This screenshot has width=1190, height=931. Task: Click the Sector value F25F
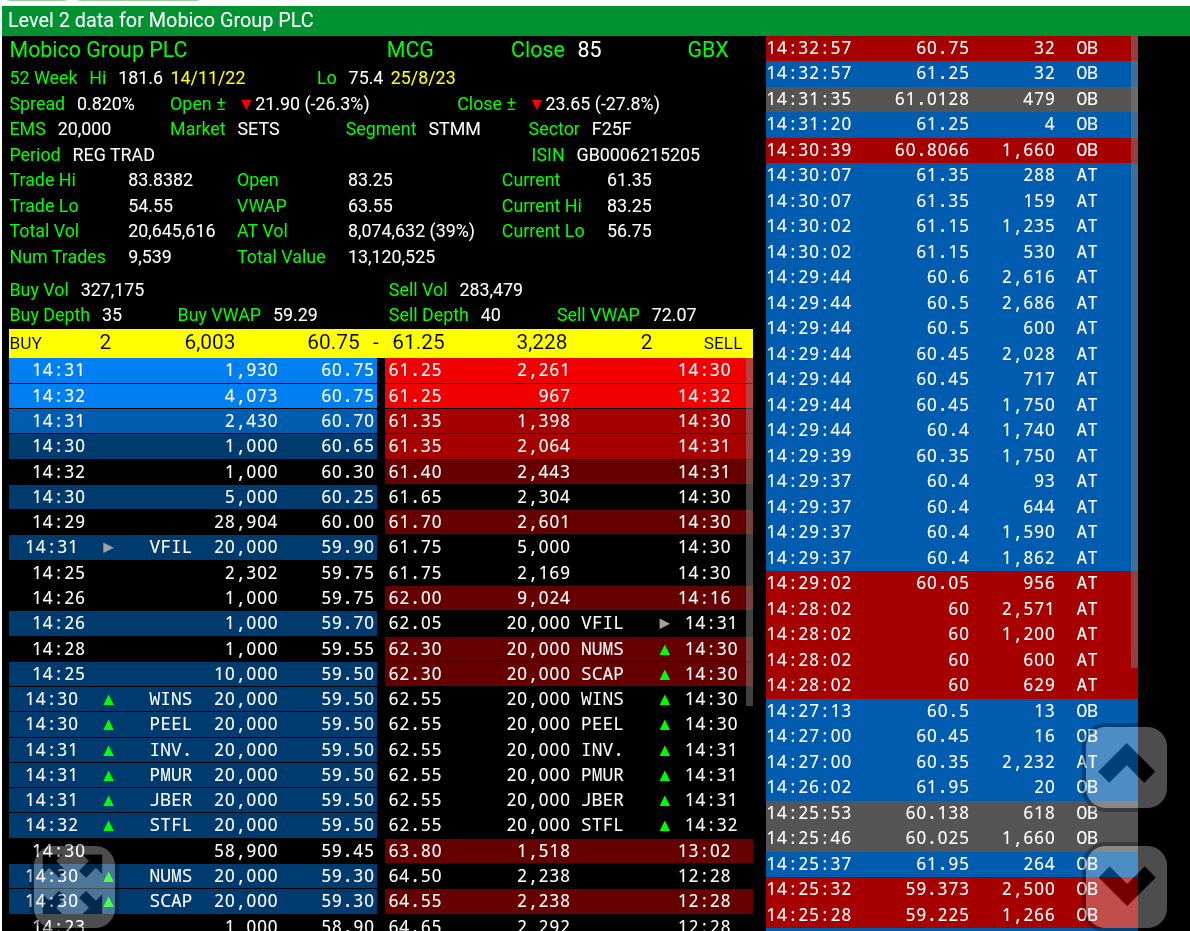click(612, 129)
